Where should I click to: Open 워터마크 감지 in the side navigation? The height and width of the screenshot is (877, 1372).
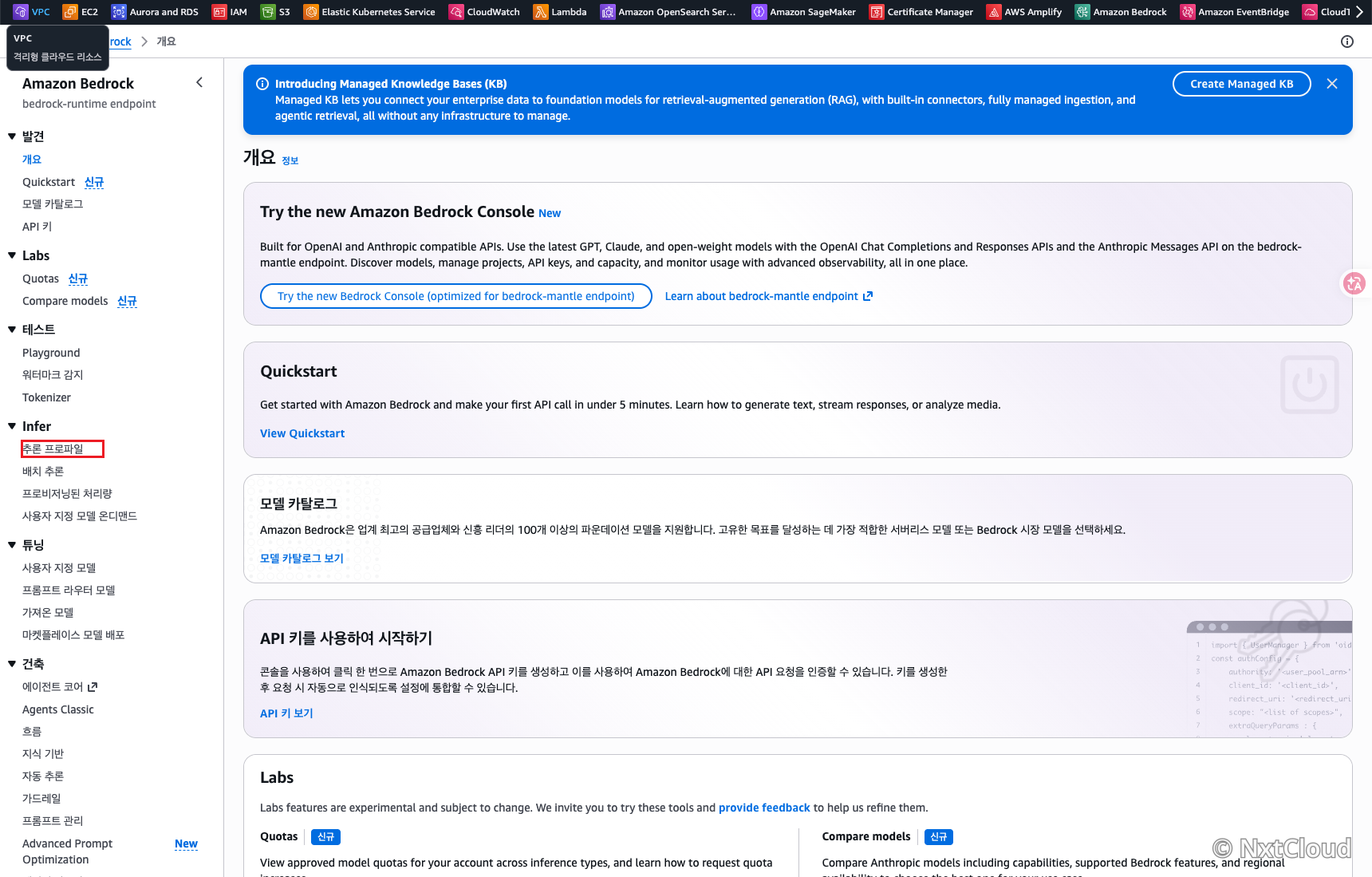coord(53,375)
